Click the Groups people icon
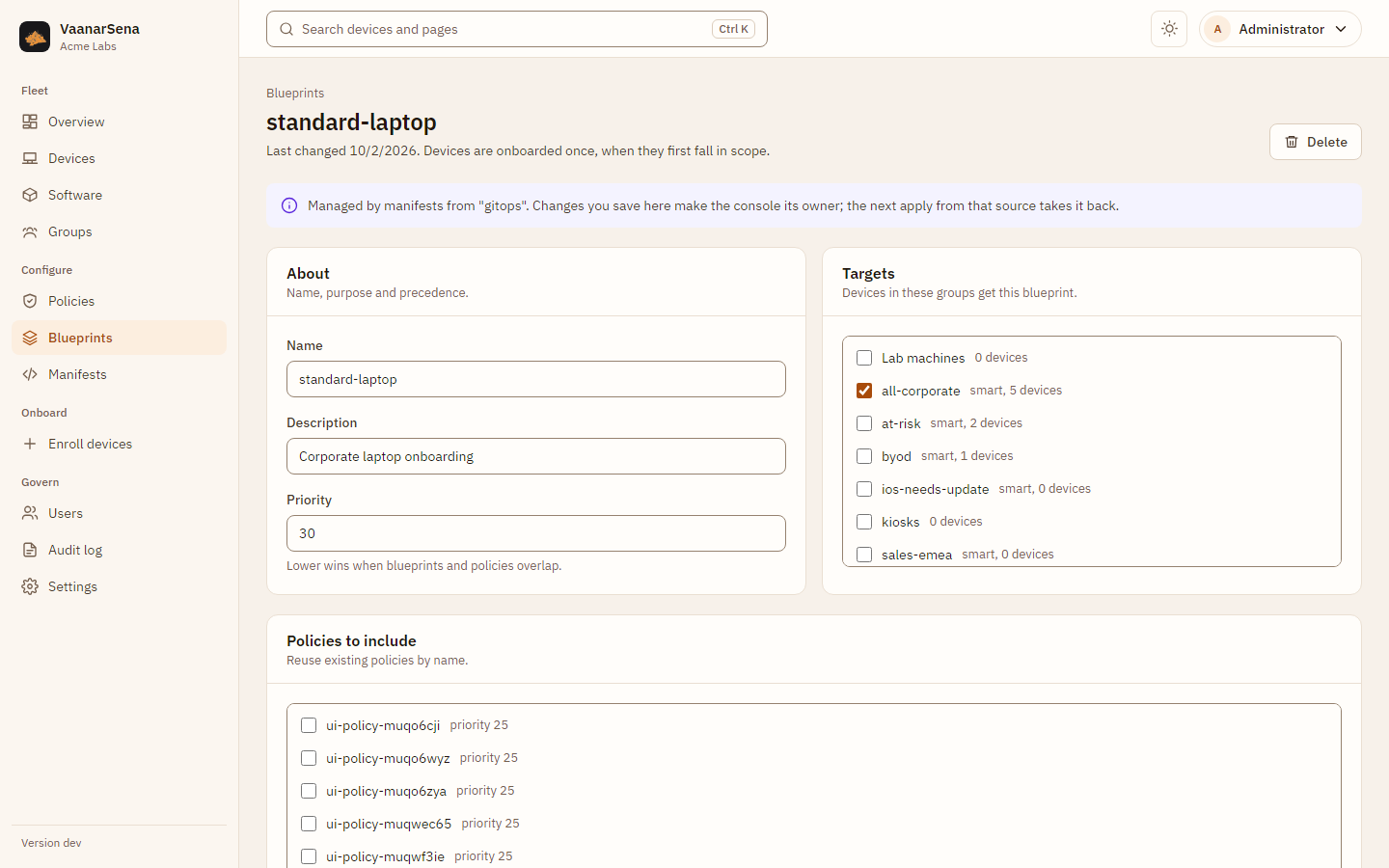 30,231
